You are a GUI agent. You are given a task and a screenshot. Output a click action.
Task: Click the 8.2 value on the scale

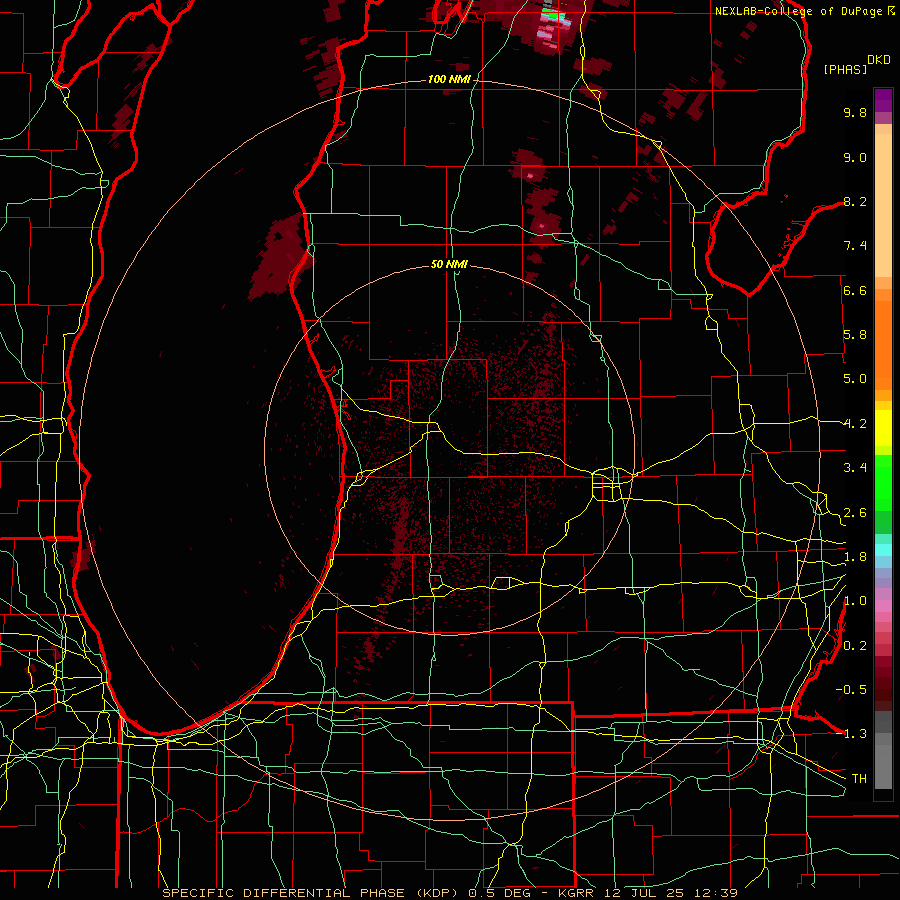(855, 201)
